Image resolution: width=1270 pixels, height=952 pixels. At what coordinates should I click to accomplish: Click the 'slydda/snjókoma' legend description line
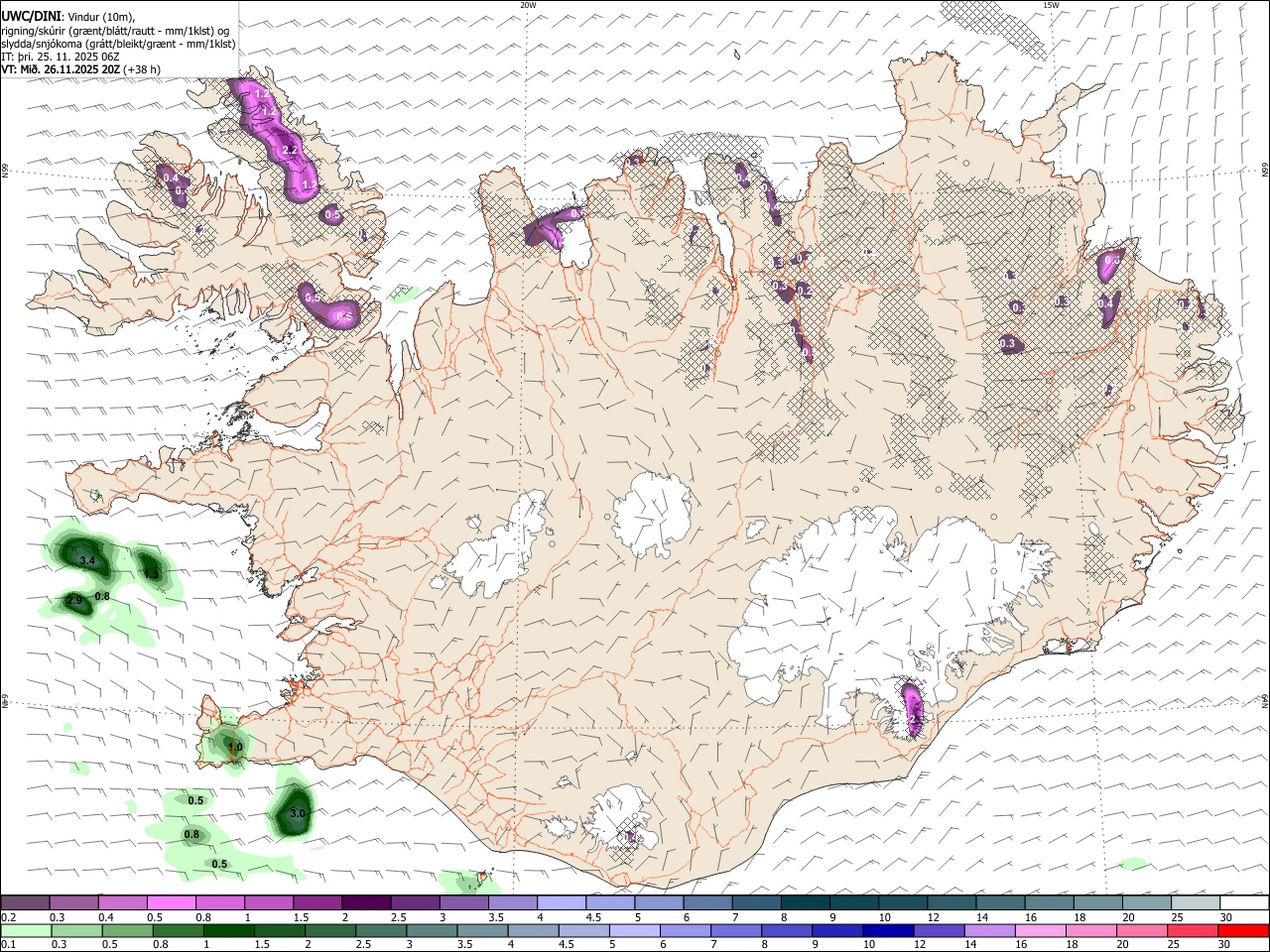point(118,44)
